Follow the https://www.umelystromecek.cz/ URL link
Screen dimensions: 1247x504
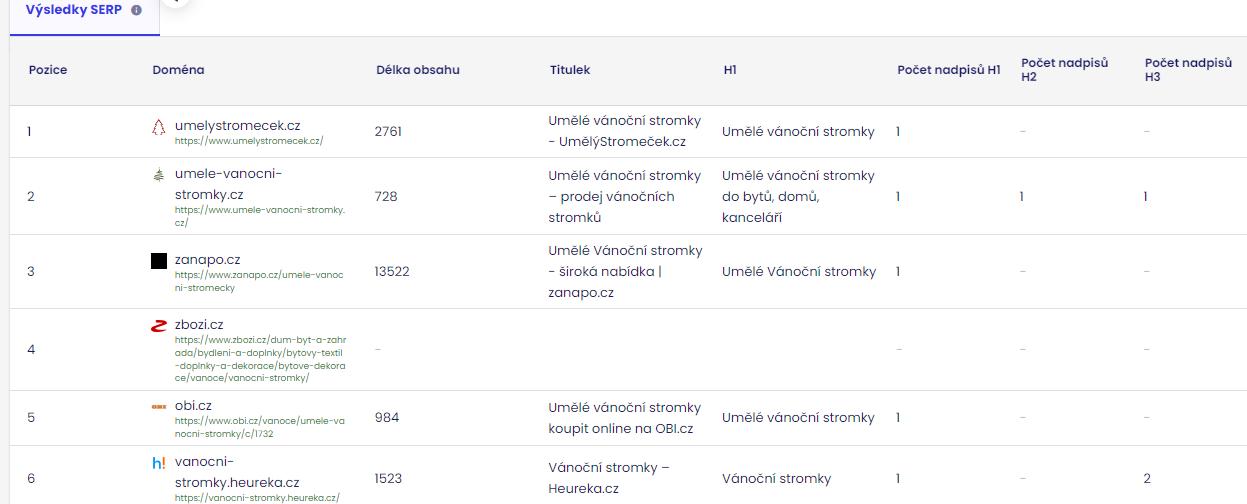248,141
